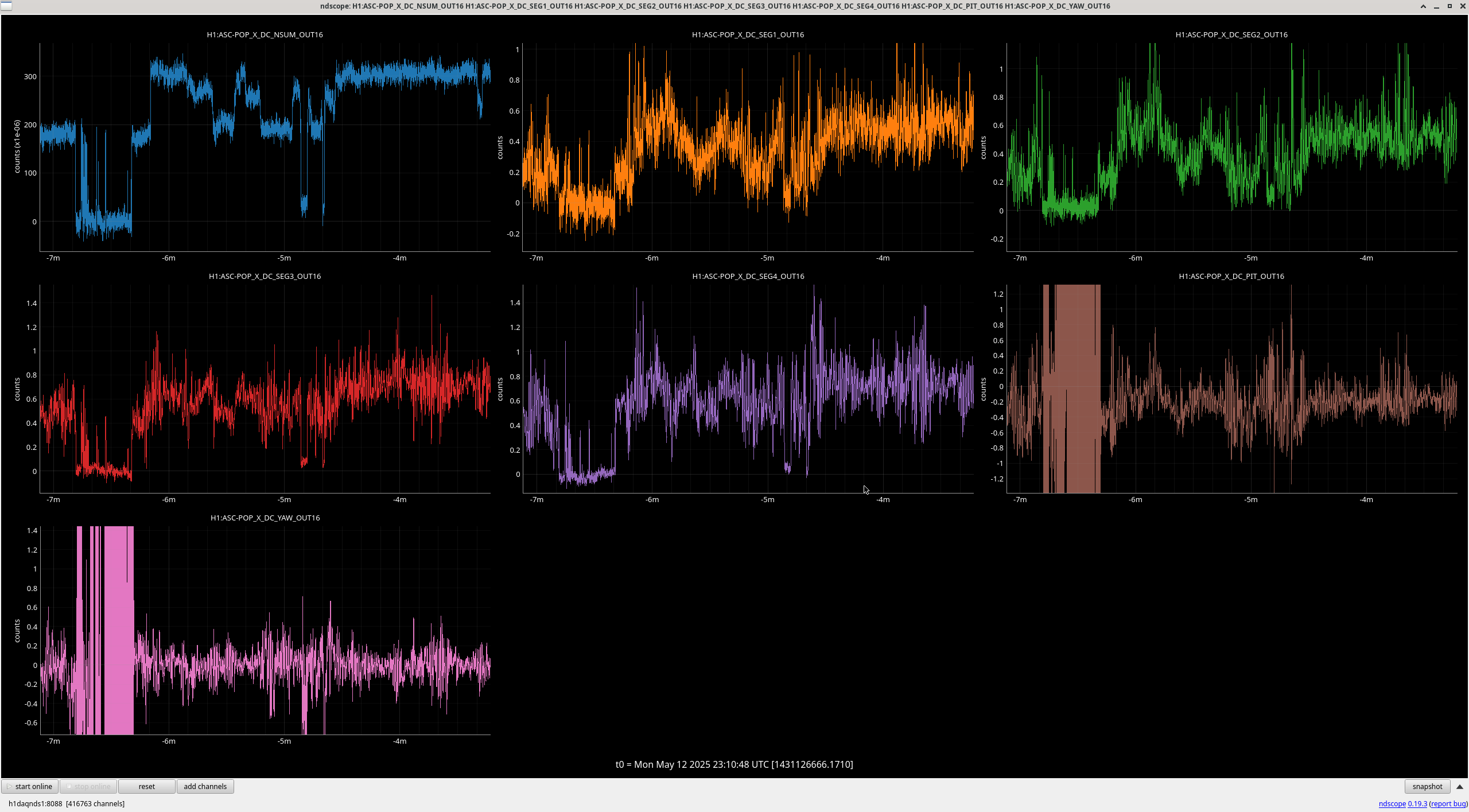Click the purple SEG4 trace plot area

748,388
